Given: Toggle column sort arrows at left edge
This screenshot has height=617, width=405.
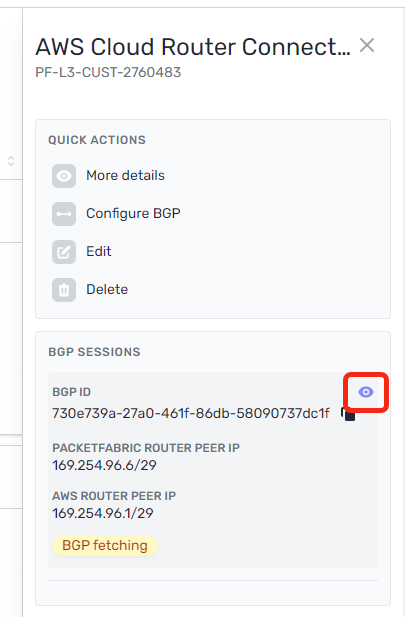Looking at the screenshot, I should click(x=11, y=161).
